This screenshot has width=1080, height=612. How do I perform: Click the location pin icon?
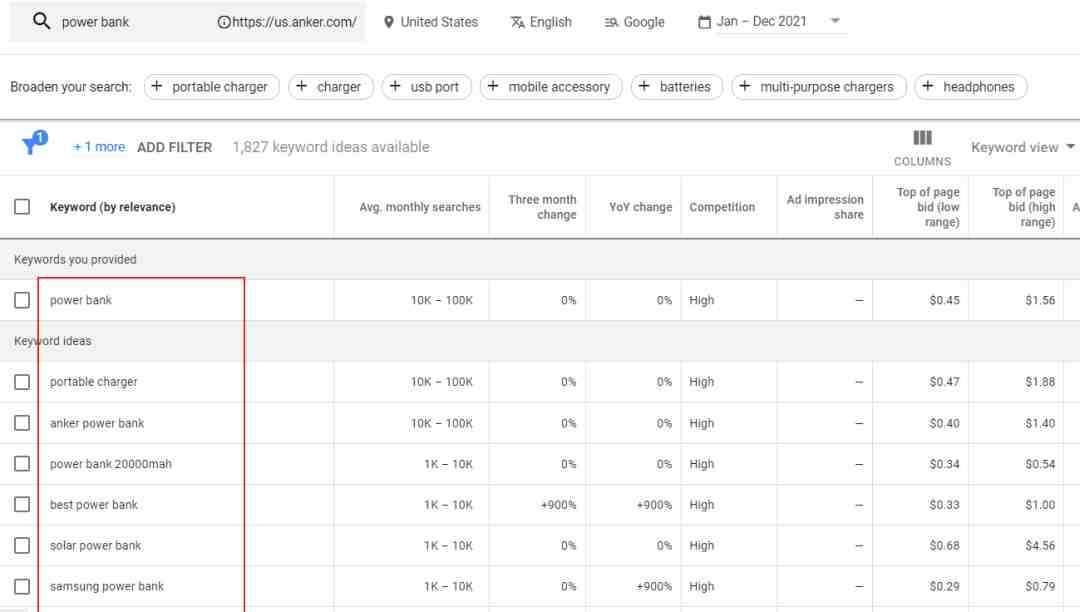388,22
